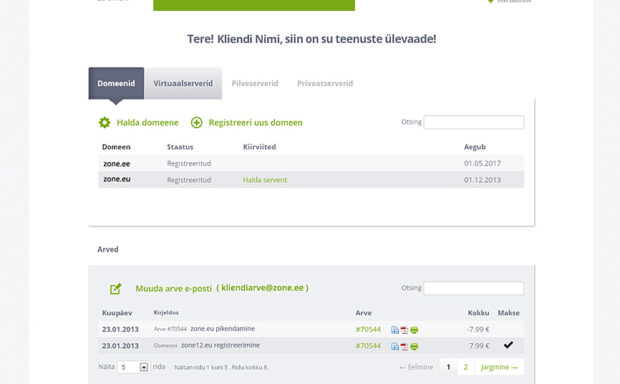This screenshot has width=620, height=384.
Task: Click the domain Otsing search field
Action: 474,122
